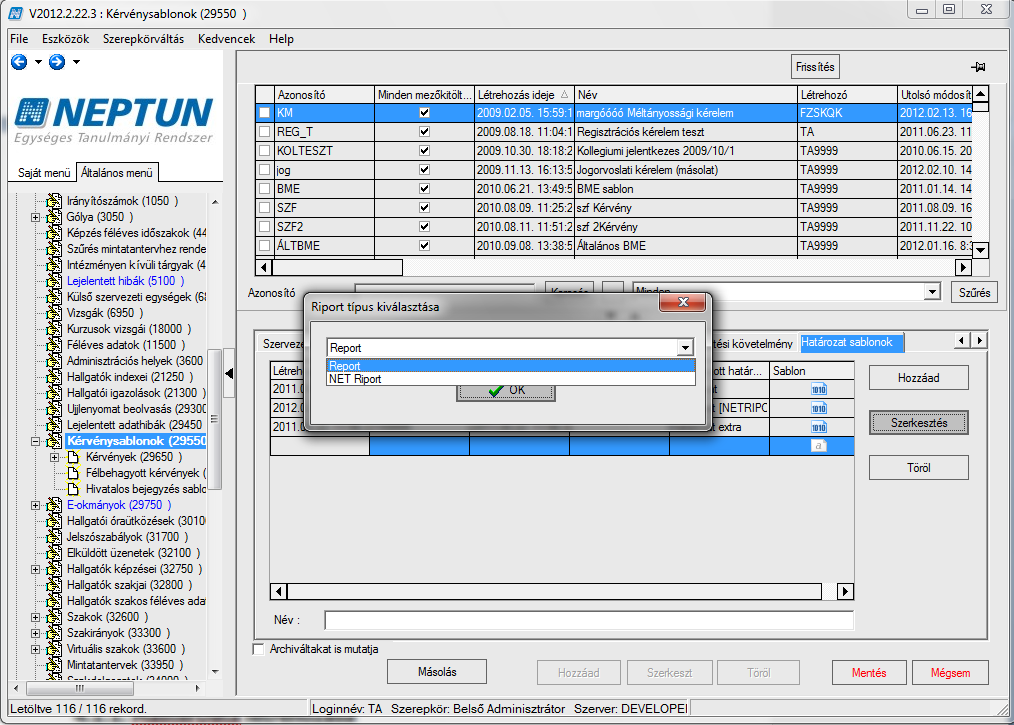Screen dimensions: 1014x725
Task: Toggle Minden mezőkitölt checkbox in SZF2 row
Action: [424, 227]
